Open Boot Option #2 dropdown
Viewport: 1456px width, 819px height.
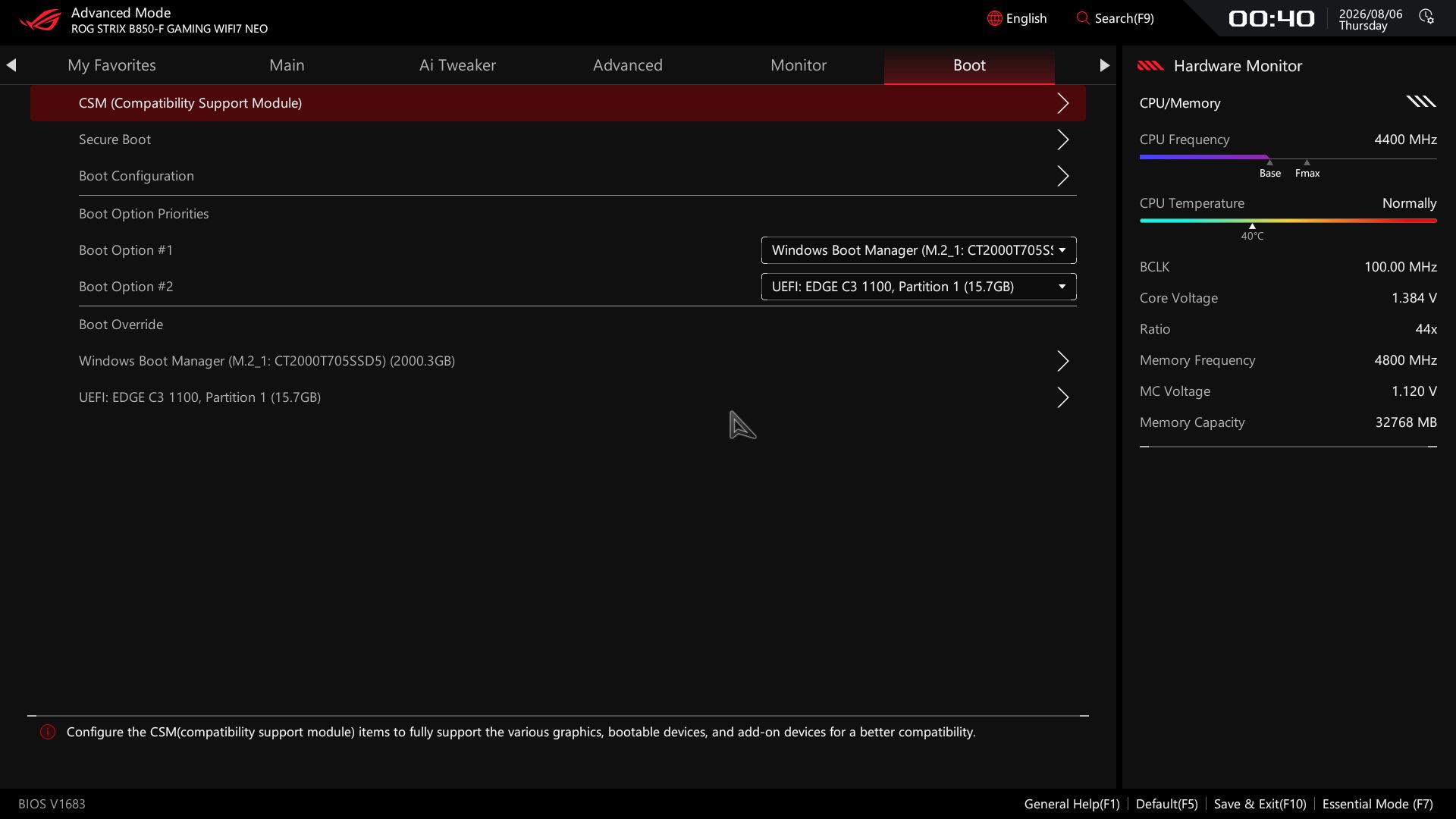click(x=918, y=287)
